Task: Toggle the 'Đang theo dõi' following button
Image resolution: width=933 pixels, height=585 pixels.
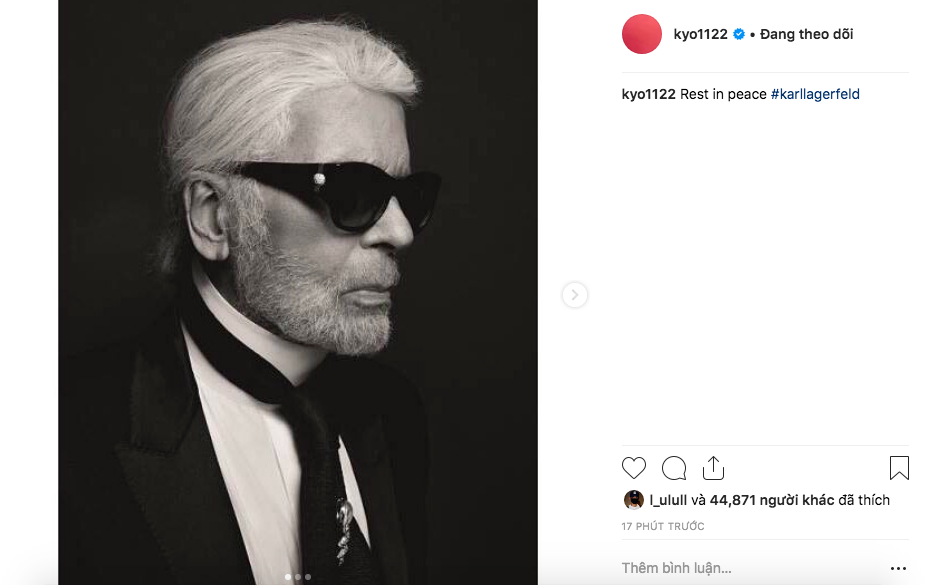Action: pos(806,34)
